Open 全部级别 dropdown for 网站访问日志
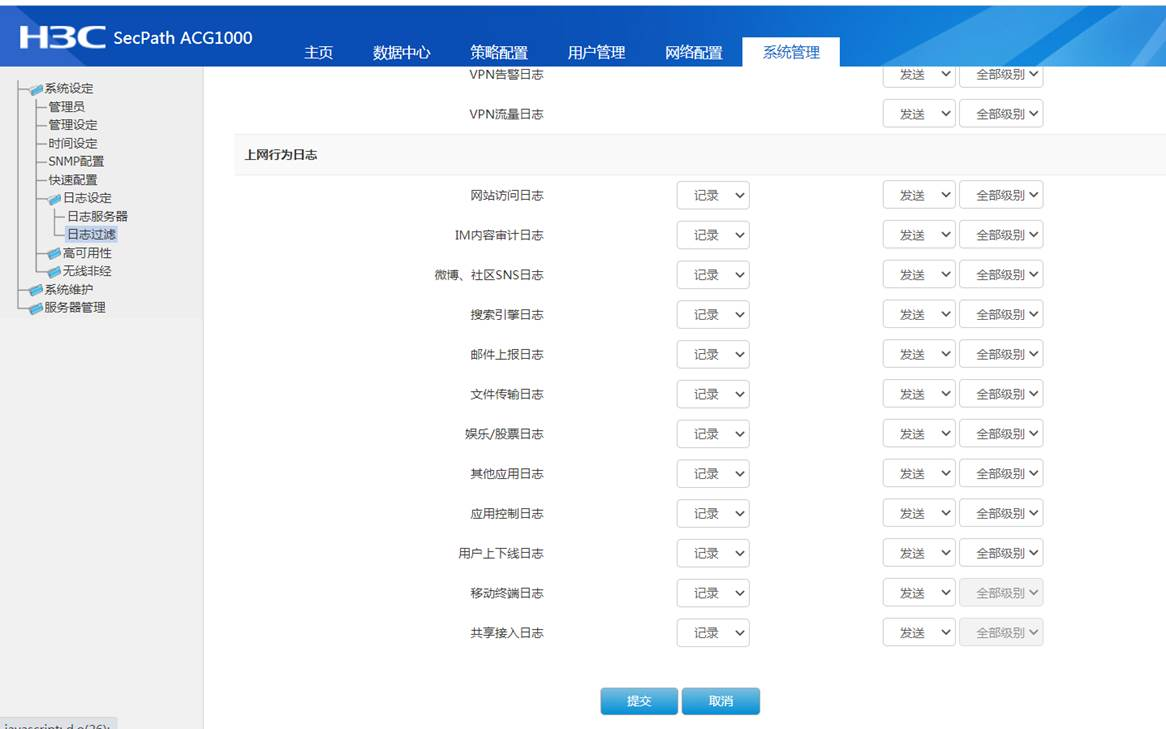Screen dimensions: 1166x729 pos(1001,196)
